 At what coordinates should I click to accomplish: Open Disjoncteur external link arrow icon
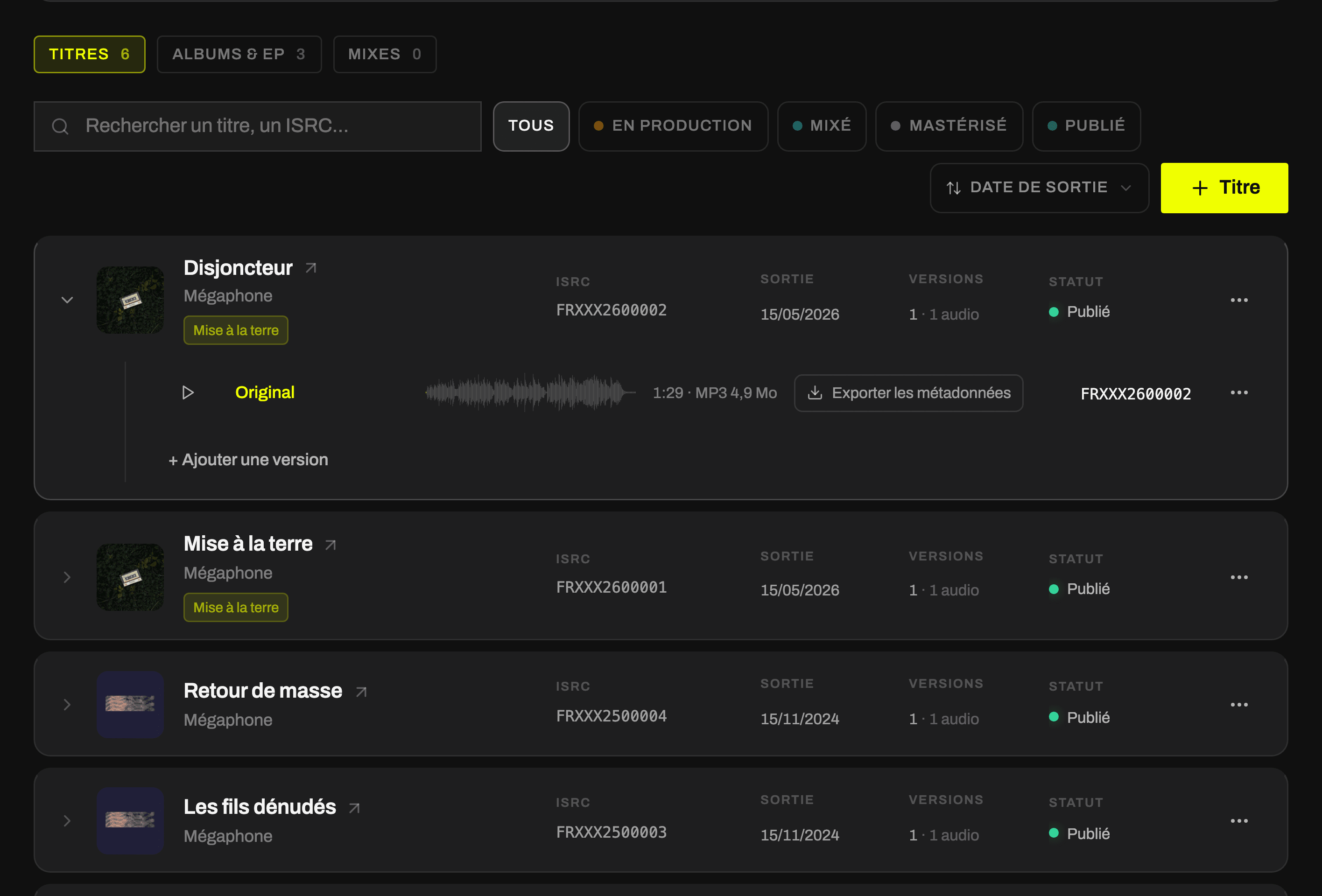[310, 268]
